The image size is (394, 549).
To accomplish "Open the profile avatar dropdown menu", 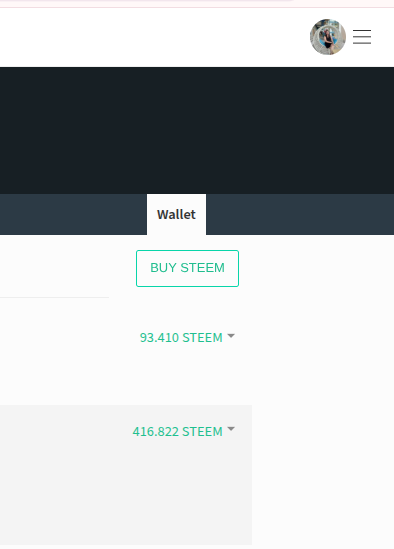I will 328,37.
